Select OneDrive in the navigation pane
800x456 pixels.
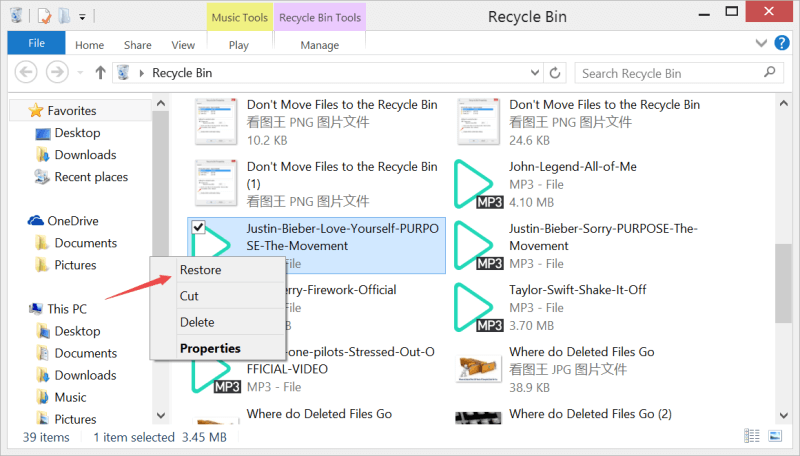pos(72,221)
